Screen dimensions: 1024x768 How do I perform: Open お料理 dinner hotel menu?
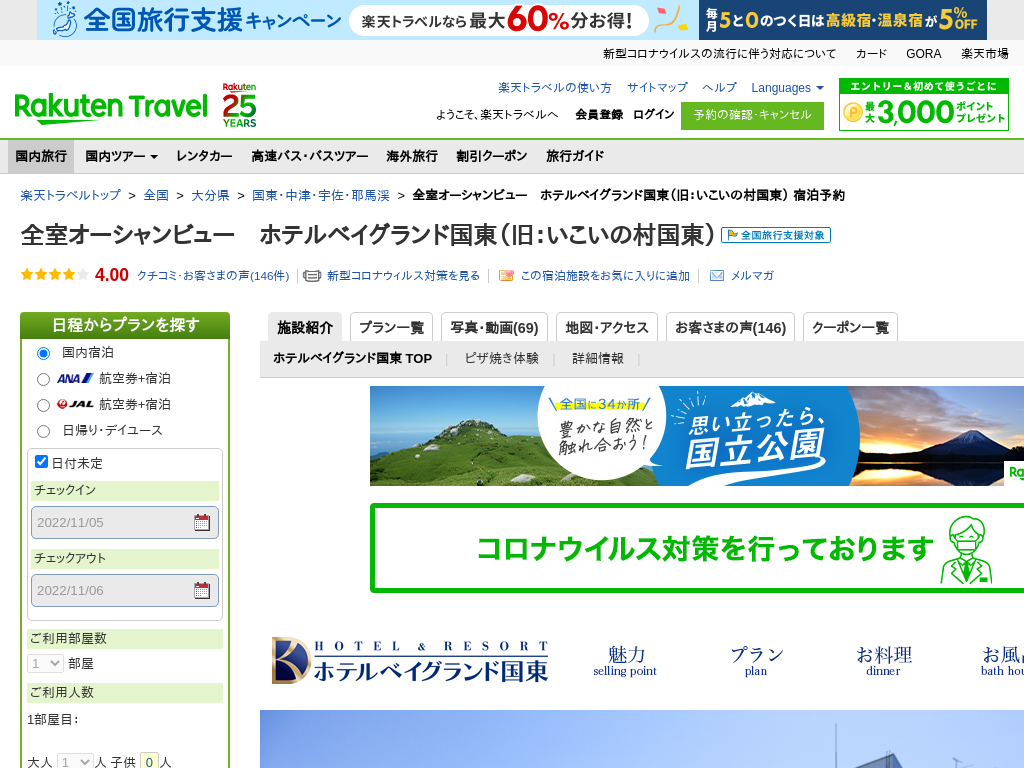pyautogui.click(x=884, y=661)
